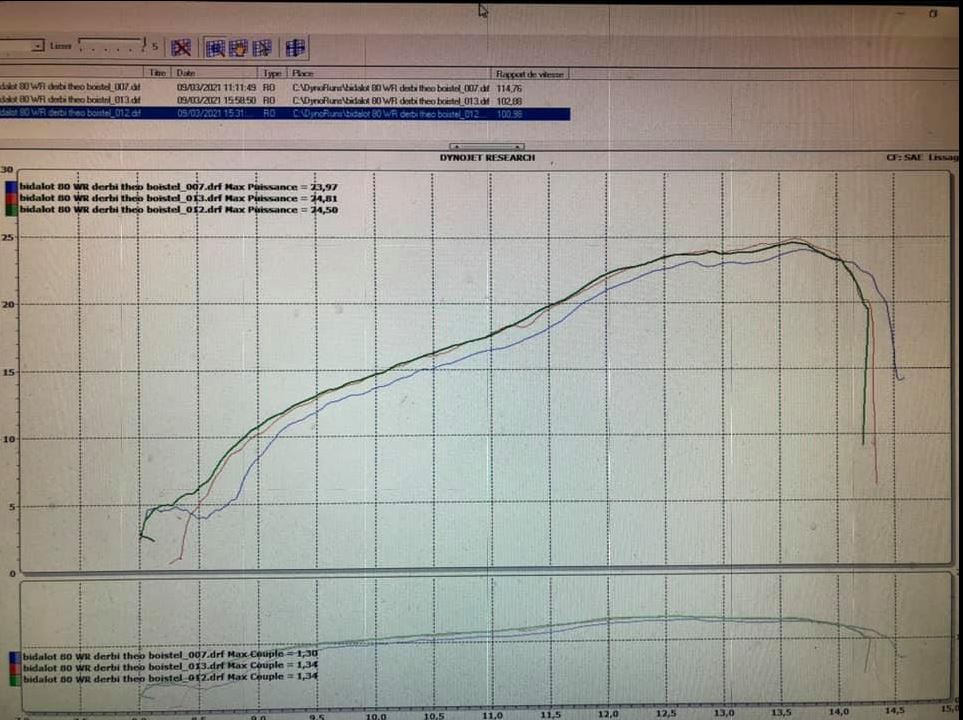Select the highlighted boistel_012.drf run row
Viewport: 963px width, 720px height.
70,114
